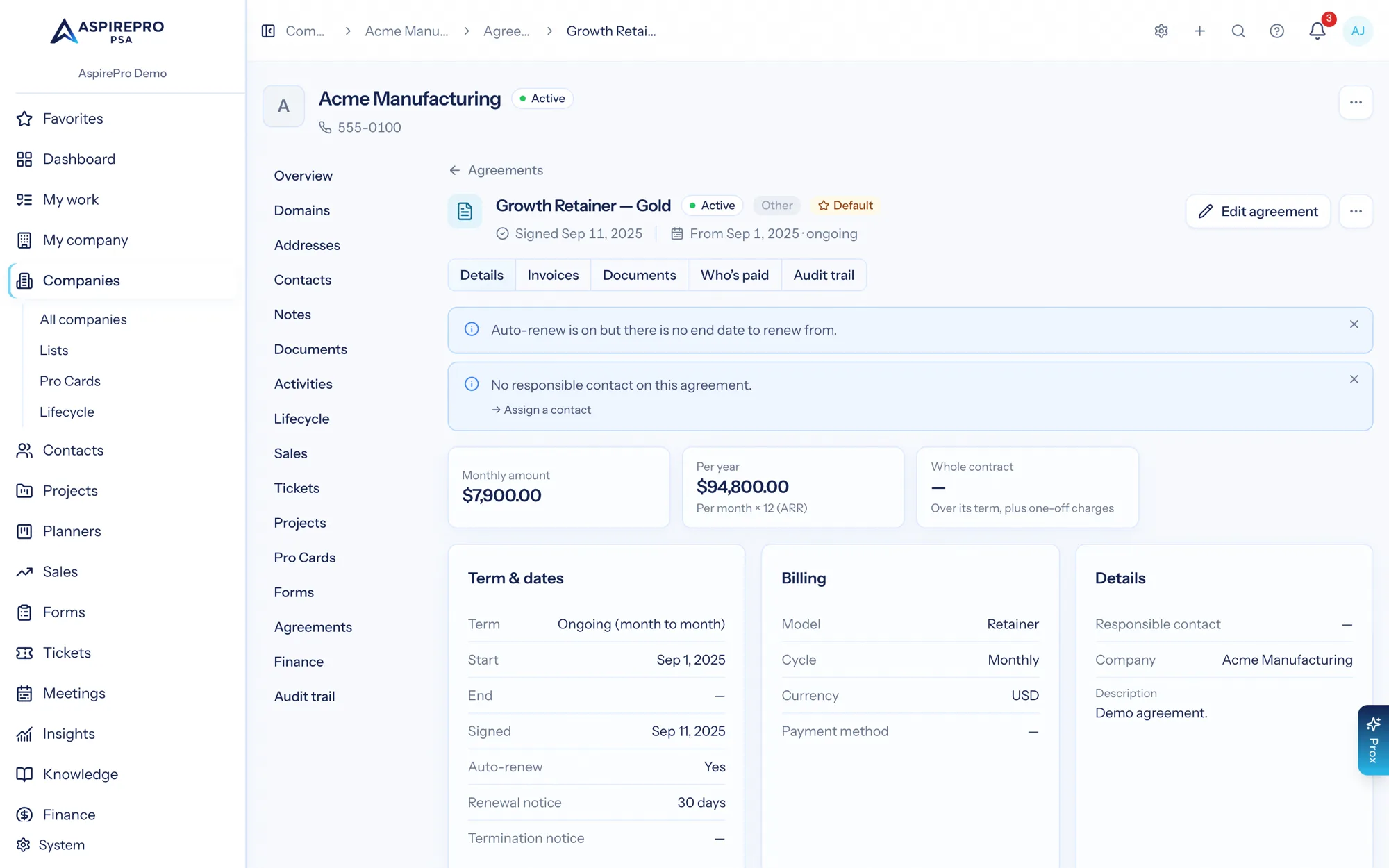Open agreement more options beside Edit agreement
1389x868 pixels.
click(x=1356, y=211)
